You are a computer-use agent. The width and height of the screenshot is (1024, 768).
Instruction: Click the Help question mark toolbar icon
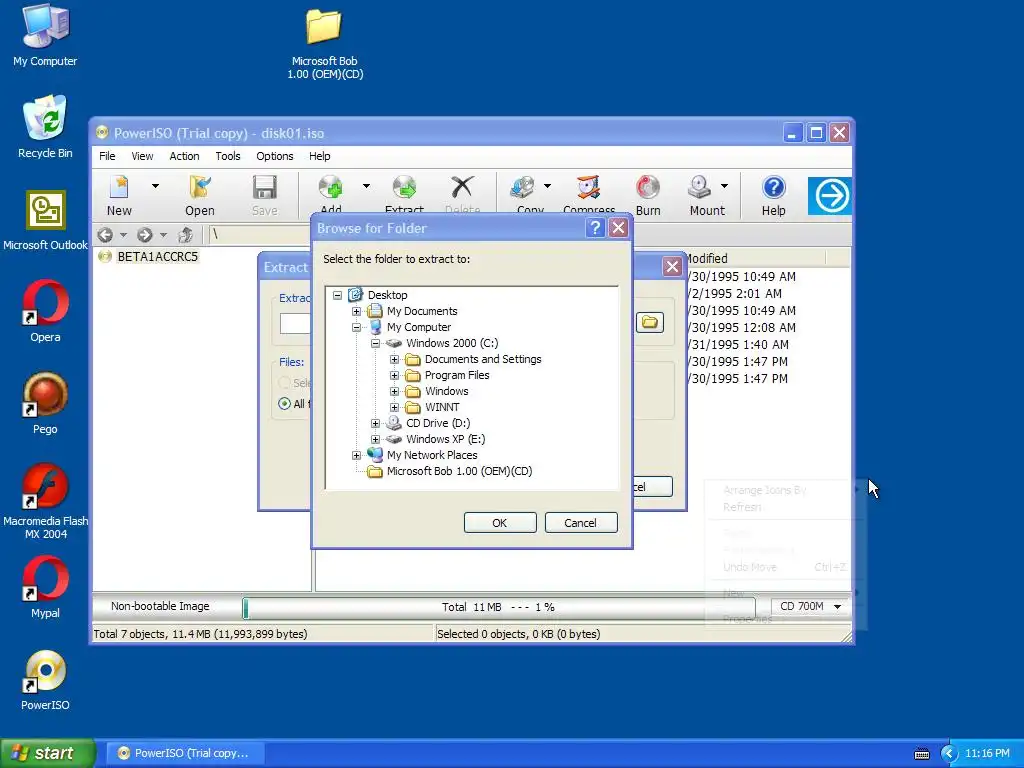773,195
